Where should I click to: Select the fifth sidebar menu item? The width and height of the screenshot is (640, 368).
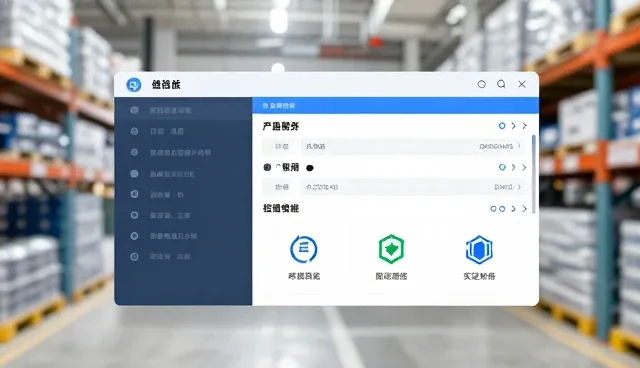click(x=183, y=195)
